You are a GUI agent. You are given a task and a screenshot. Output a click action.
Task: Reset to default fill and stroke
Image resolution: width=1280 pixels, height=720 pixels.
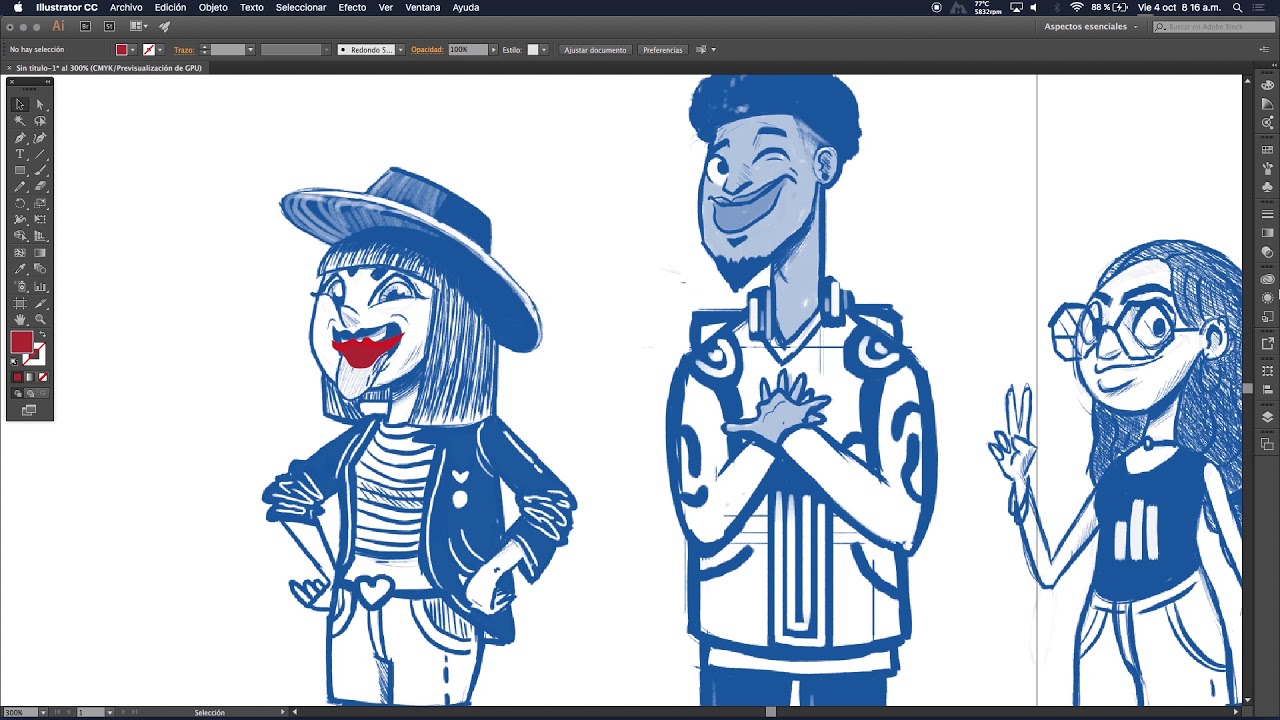[14, 361]
